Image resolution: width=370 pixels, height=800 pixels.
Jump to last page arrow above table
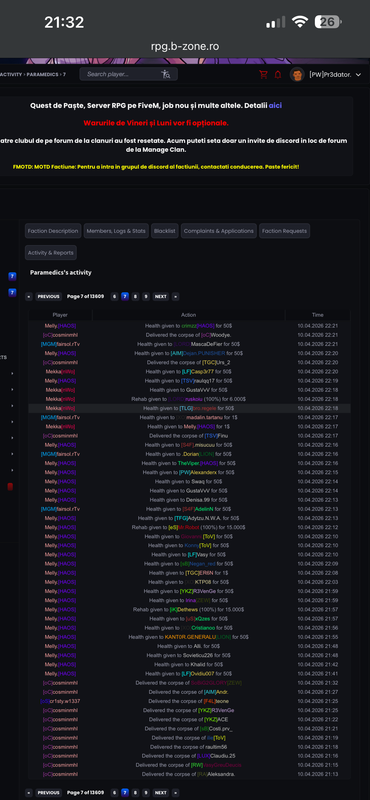coord(175,296)
